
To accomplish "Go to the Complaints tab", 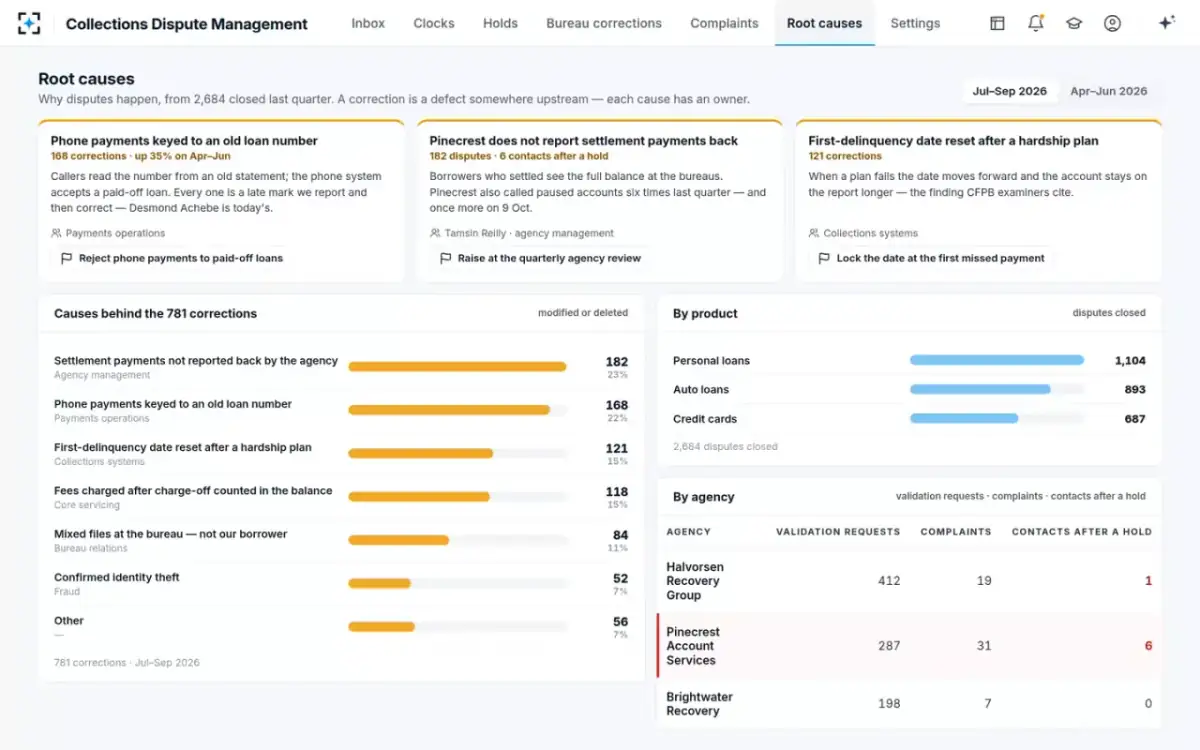I will pyautogui.click(x=724, y=23).
